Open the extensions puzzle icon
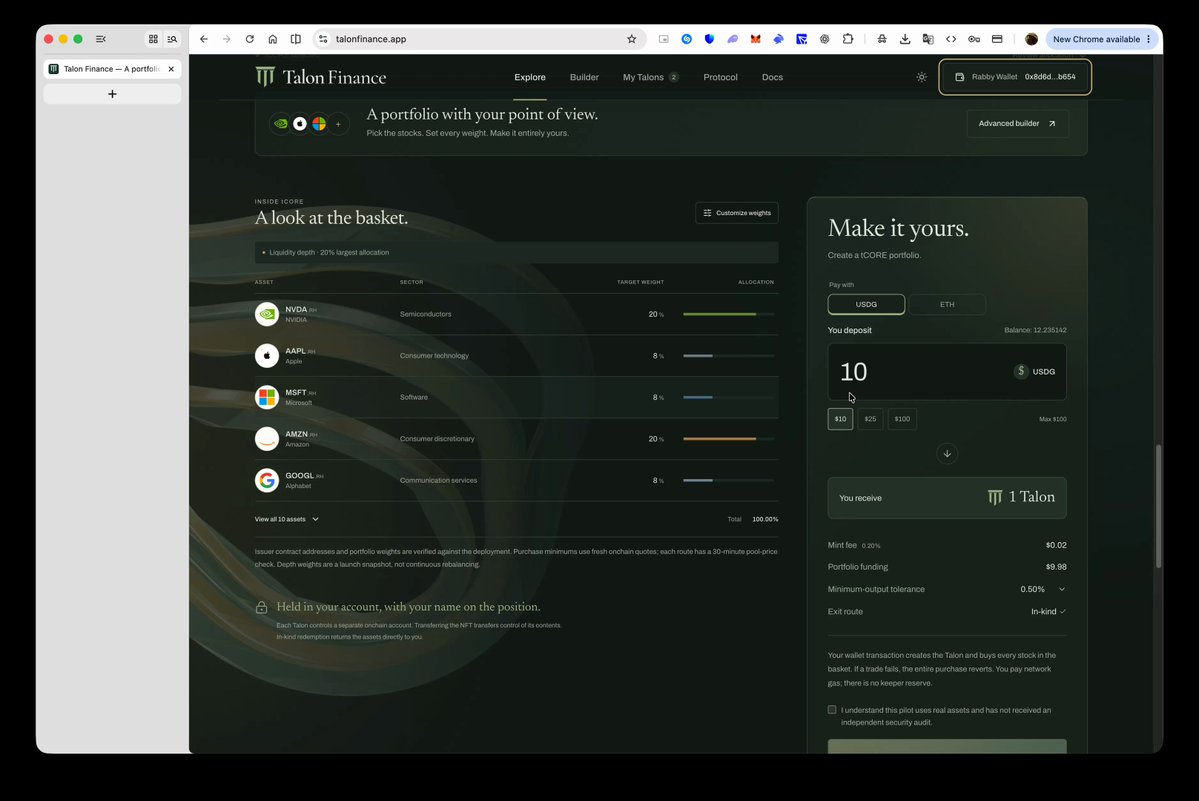This screenshot has height=801, width=1199. click(x=848, y=39)
